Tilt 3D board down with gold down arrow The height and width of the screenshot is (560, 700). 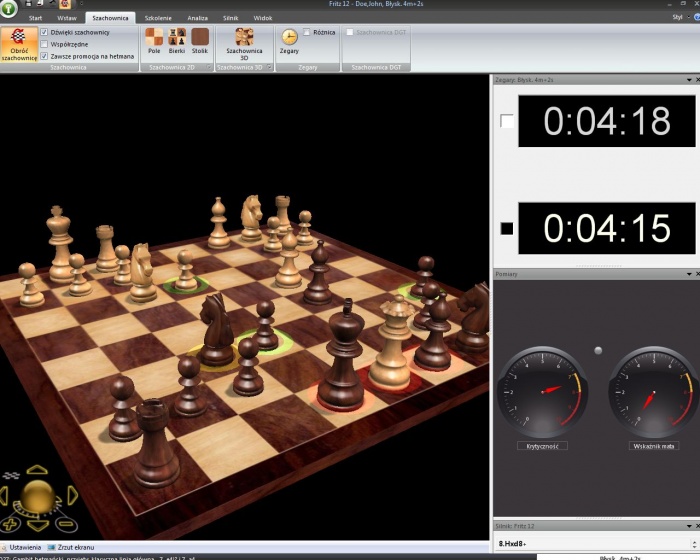[x=38, y=525]
